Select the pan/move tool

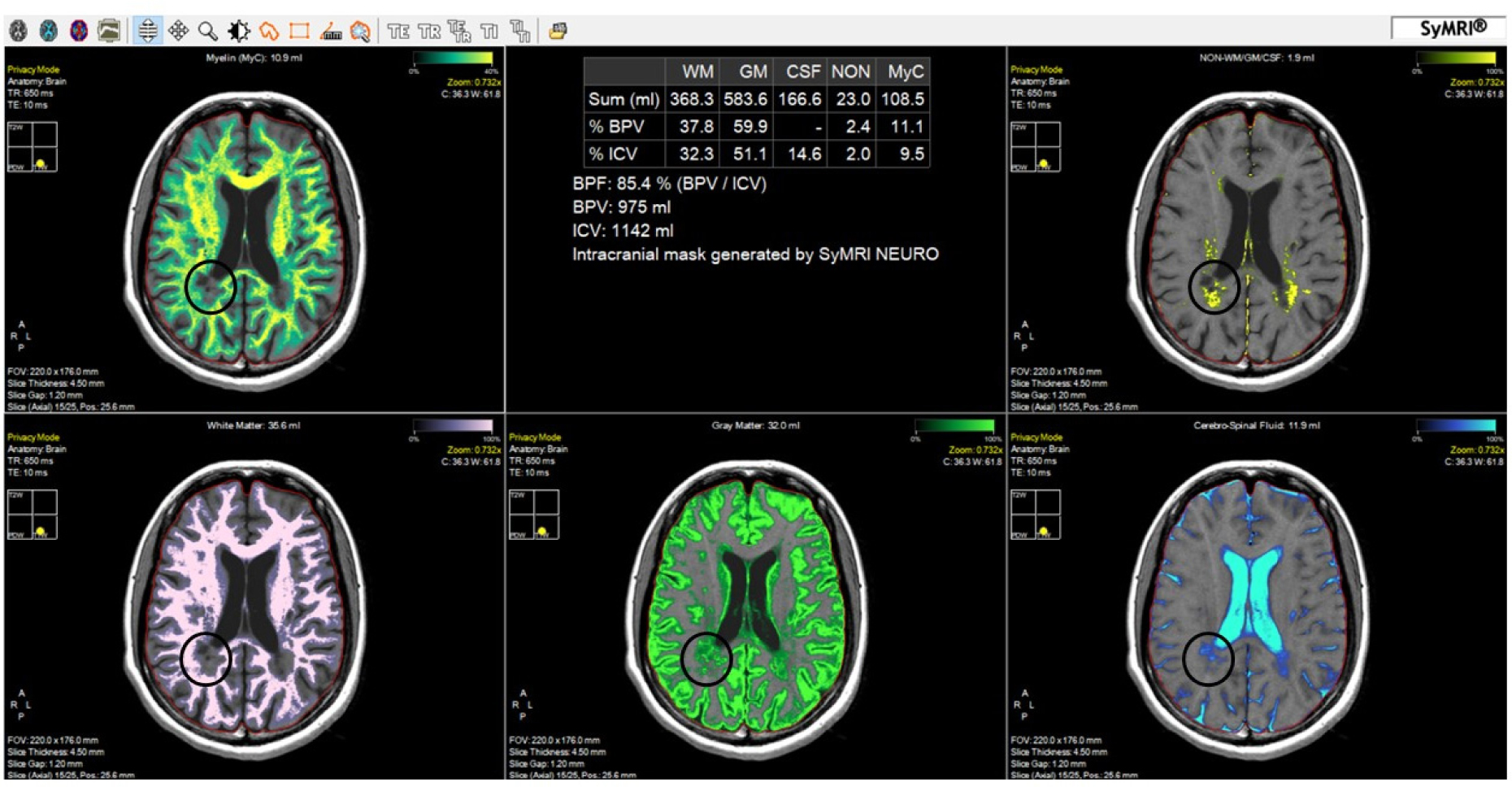[x=178, y=31]
